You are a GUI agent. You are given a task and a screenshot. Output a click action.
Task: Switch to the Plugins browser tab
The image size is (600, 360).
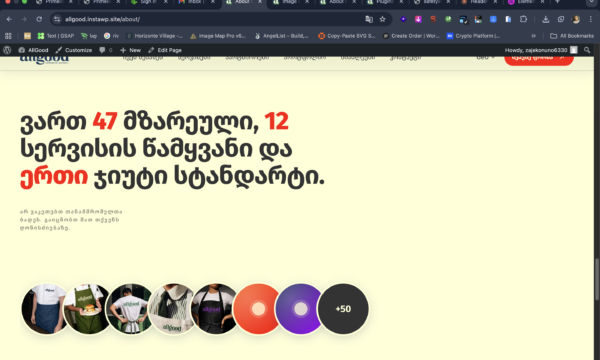pyautogui.click(x=385, y=2)
